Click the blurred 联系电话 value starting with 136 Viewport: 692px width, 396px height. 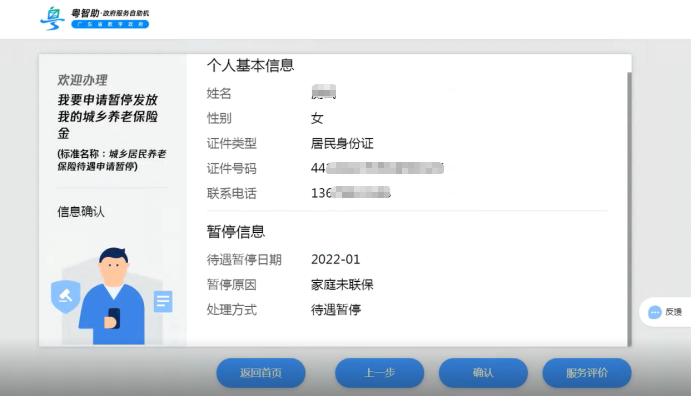(350, 193)
